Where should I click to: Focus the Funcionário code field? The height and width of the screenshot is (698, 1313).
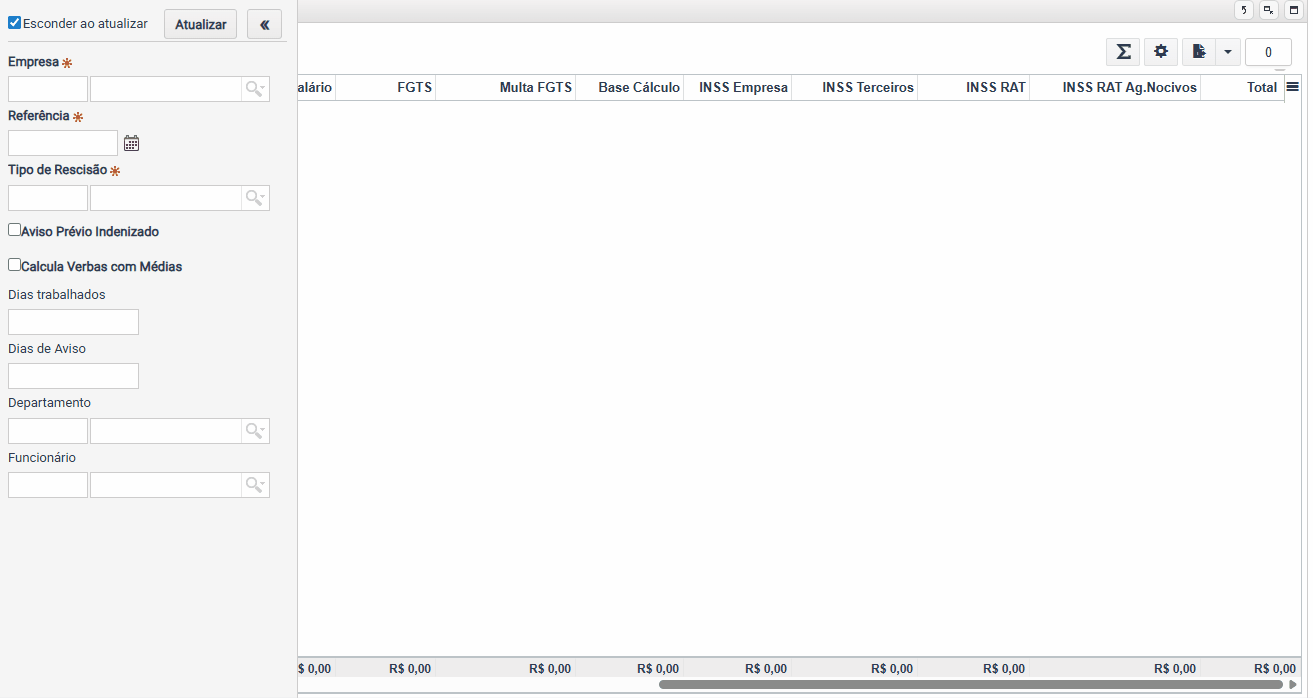tap(48, 485)
